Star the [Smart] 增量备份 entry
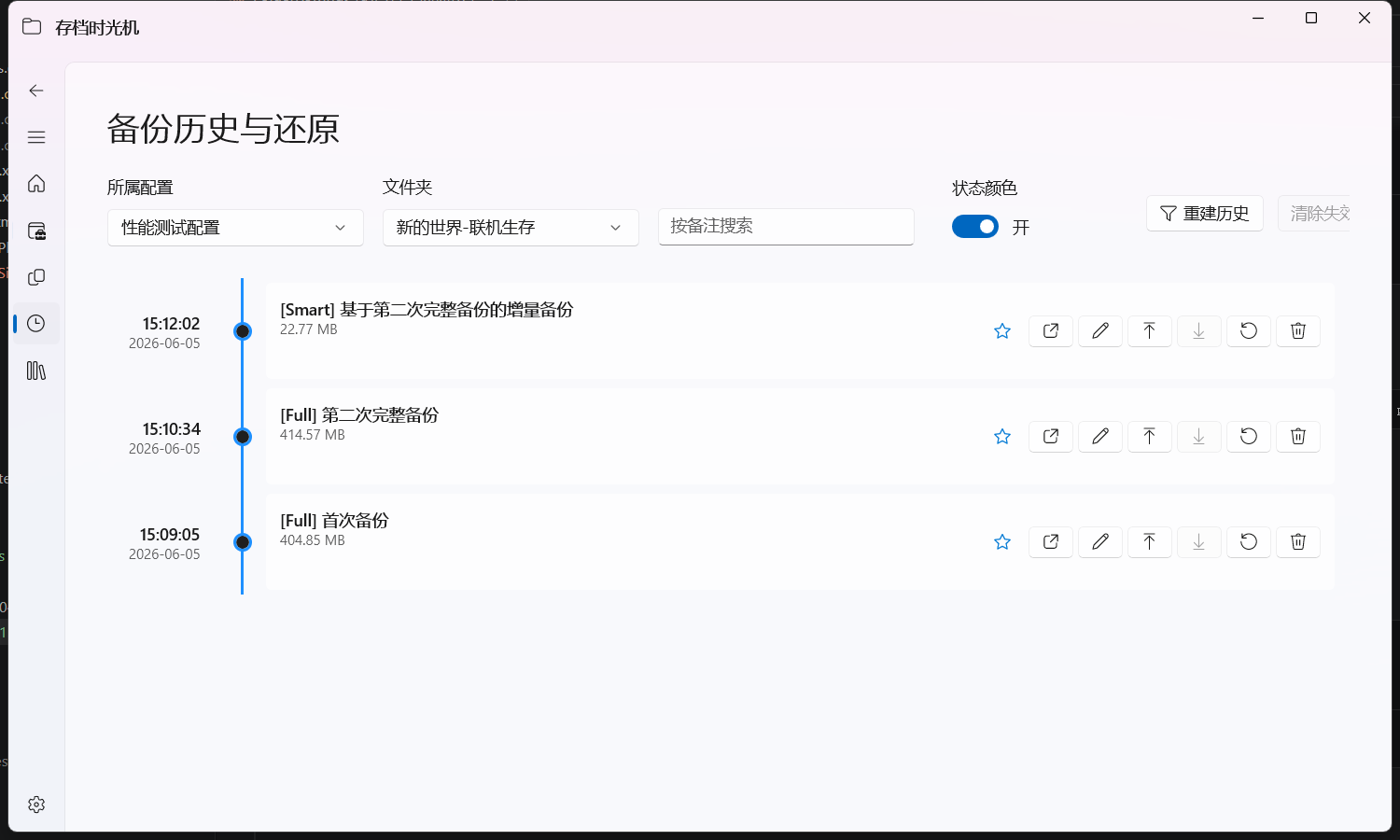1400x840 pixels. click(x=1002, y=331)
